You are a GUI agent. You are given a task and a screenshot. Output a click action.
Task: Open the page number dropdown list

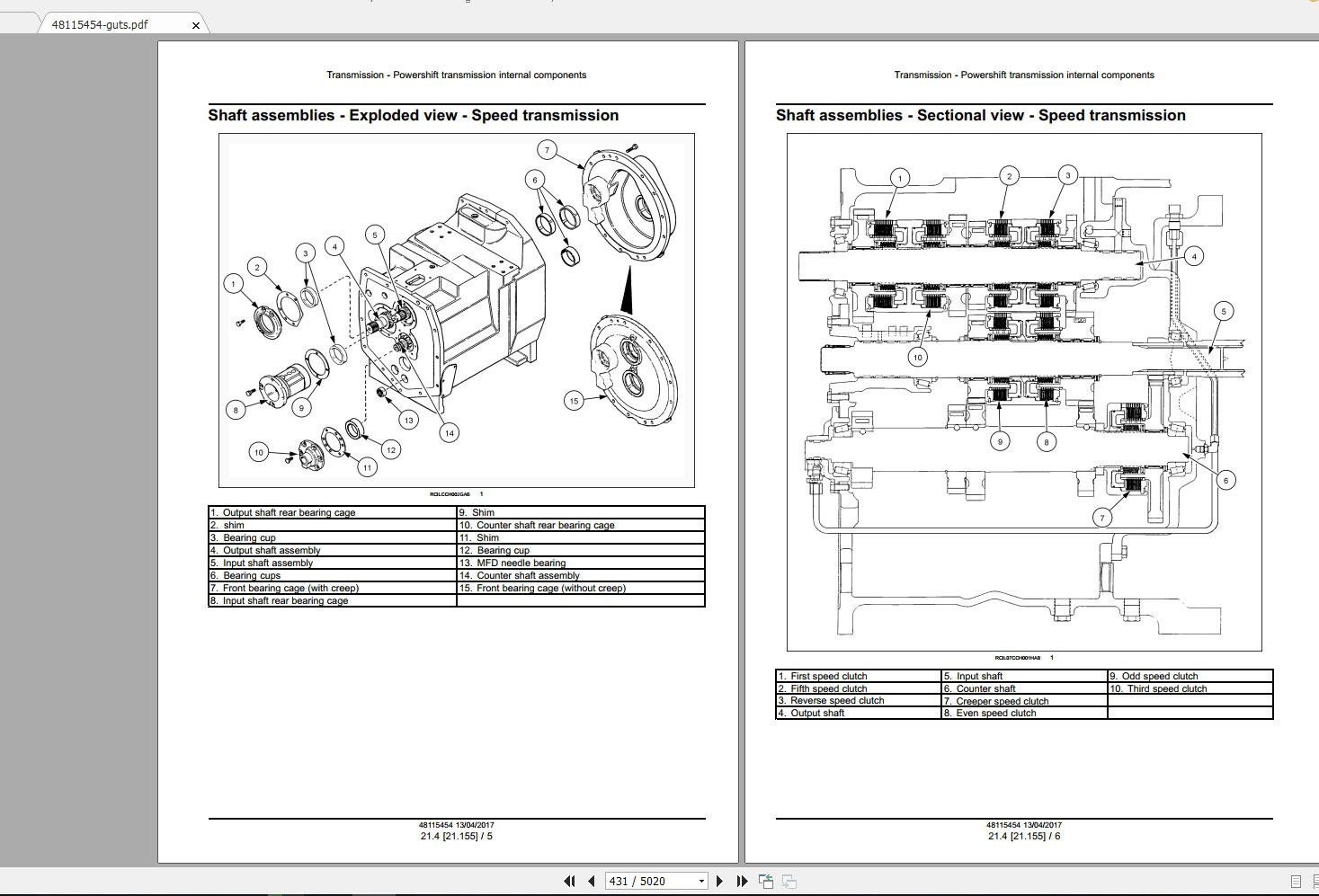click(700, 881)
